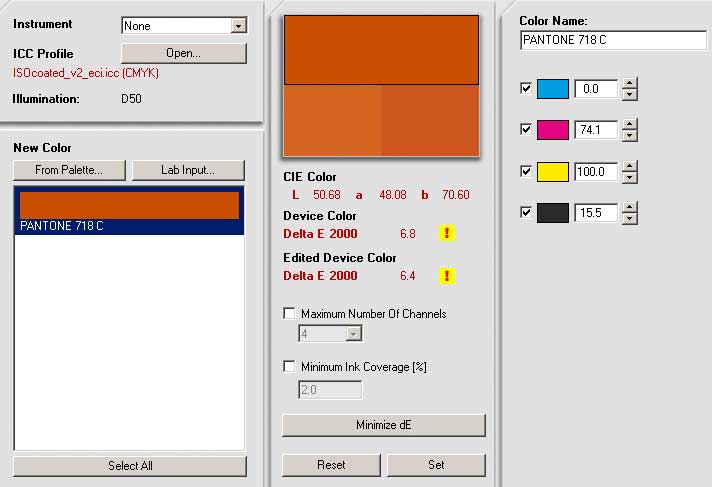Click the lower-left device color preview swatch

pos(332,120)
